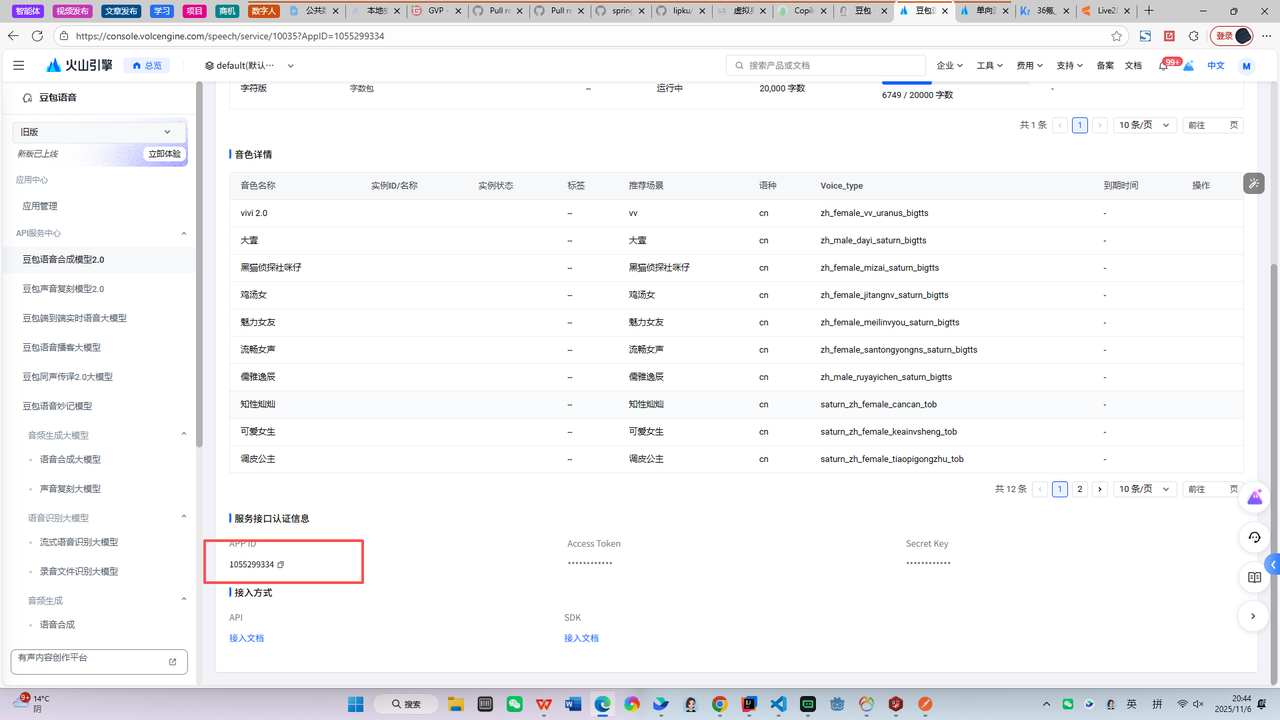Collapse the 语音识别大模型 group

pos(183,517)
